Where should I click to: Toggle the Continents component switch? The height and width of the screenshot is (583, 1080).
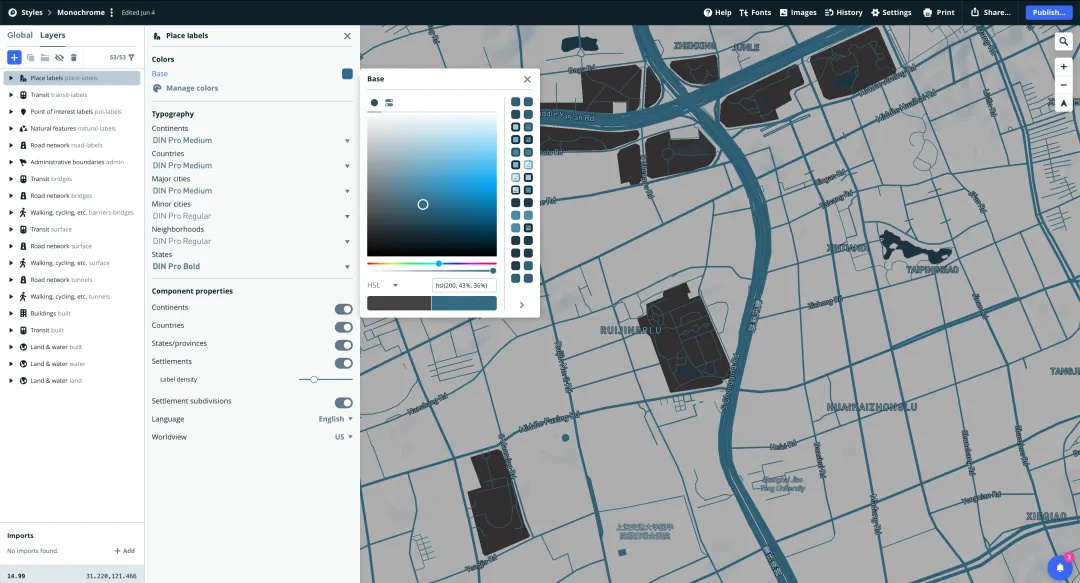343,308
